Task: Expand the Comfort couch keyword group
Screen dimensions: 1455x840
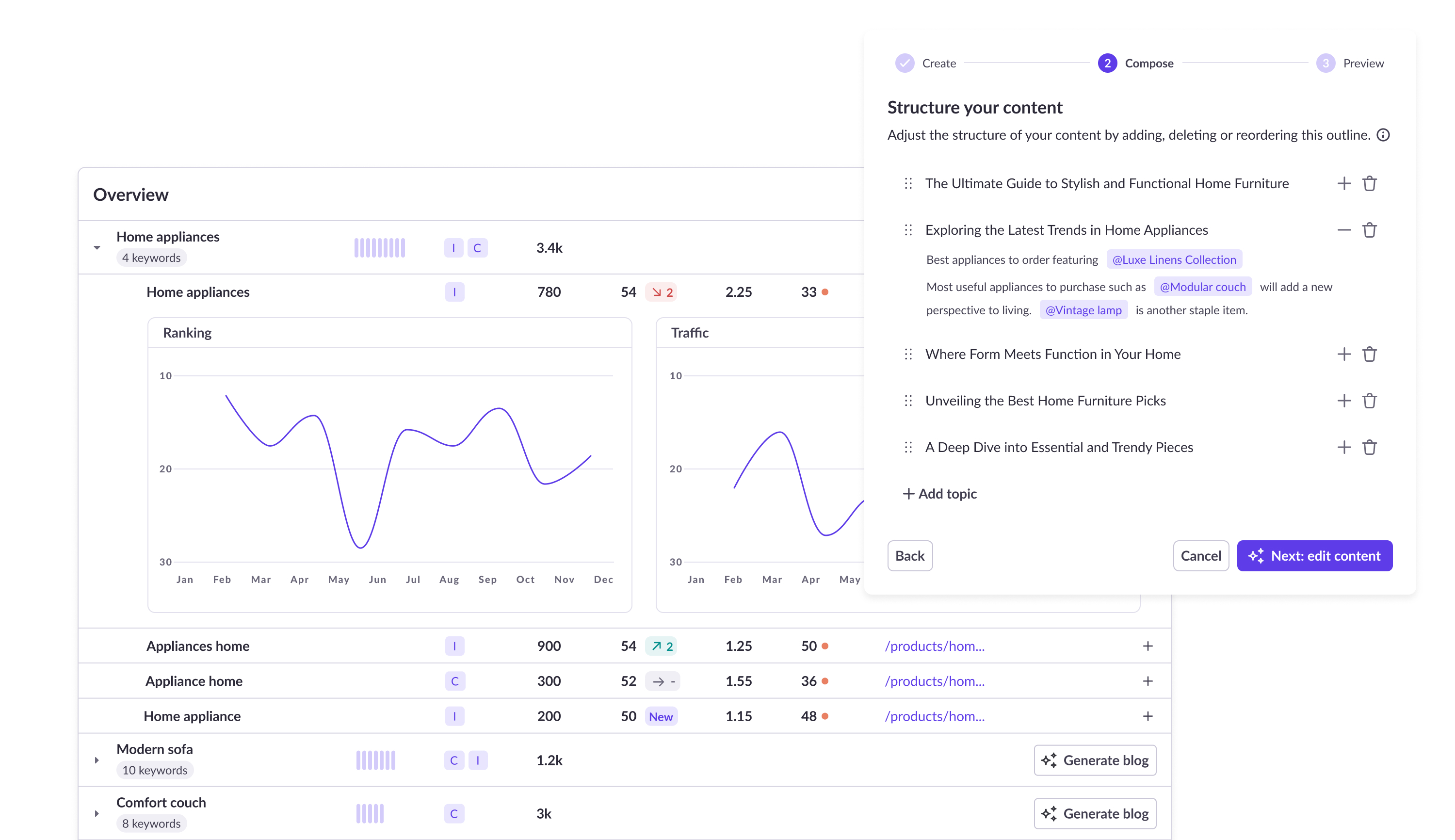Action: [x=97, y=813]
